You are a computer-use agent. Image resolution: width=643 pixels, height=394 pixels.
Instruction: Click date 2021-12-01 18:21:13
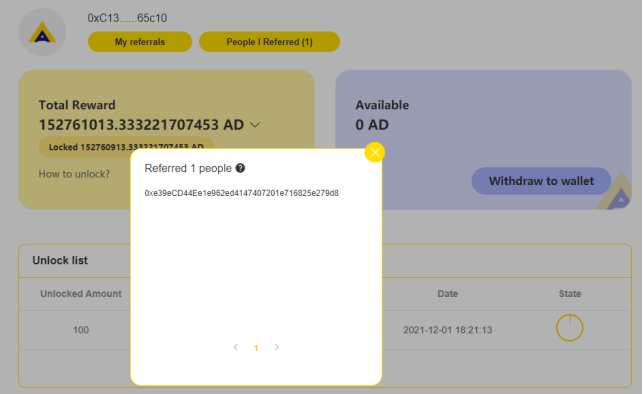point(447,330)
